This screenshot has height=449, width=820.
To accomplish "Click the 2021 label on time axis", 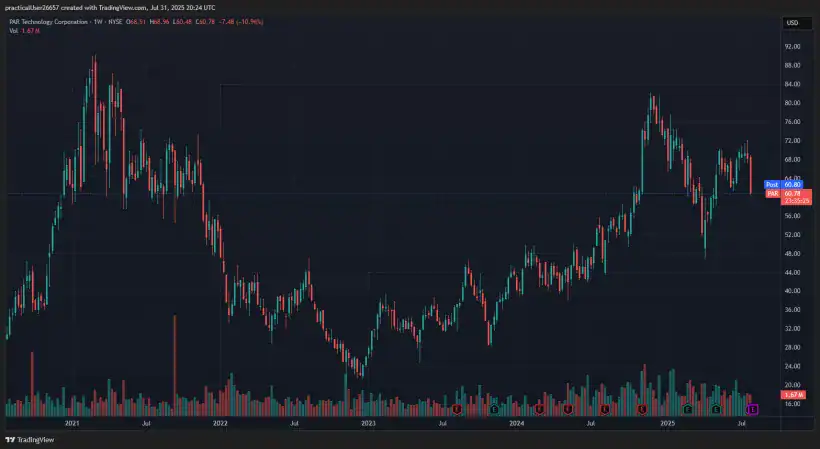I will (72, 424).
